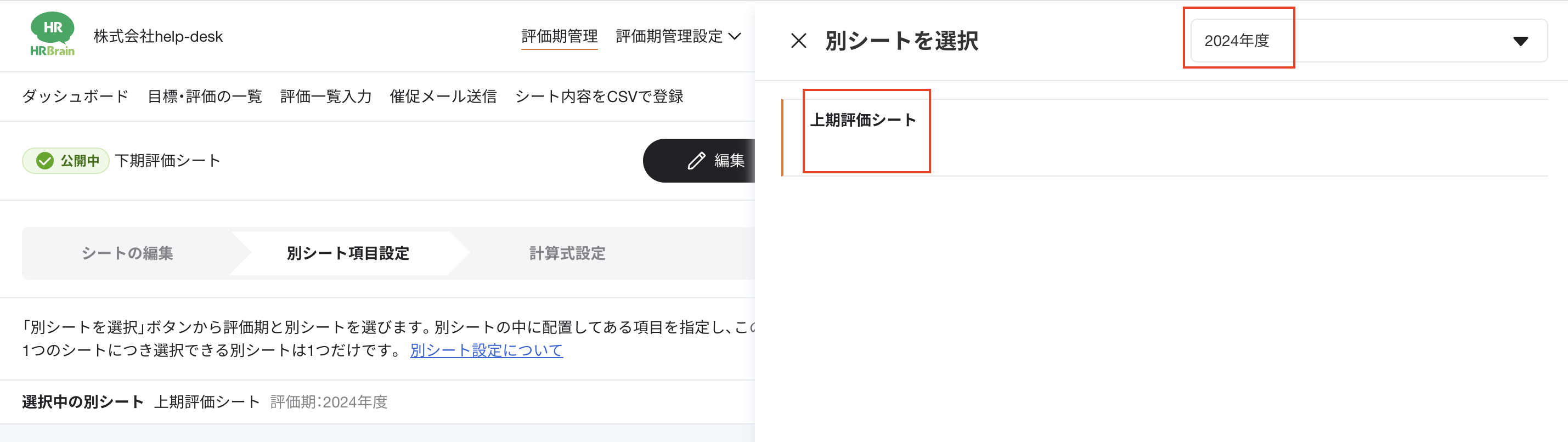Open ダッシュボード from the navigation bar

74,95
